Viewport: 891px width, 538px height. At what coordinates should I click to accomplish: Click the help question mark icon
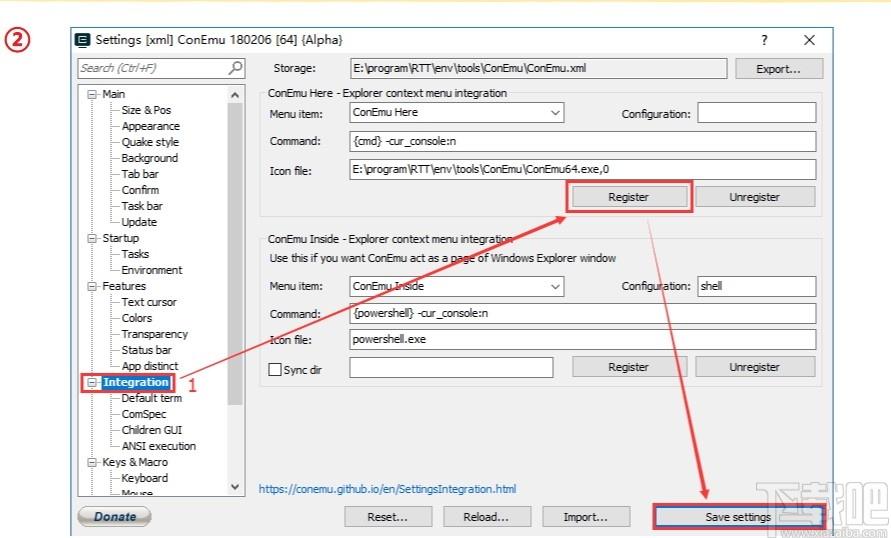[x=764, y=40]
